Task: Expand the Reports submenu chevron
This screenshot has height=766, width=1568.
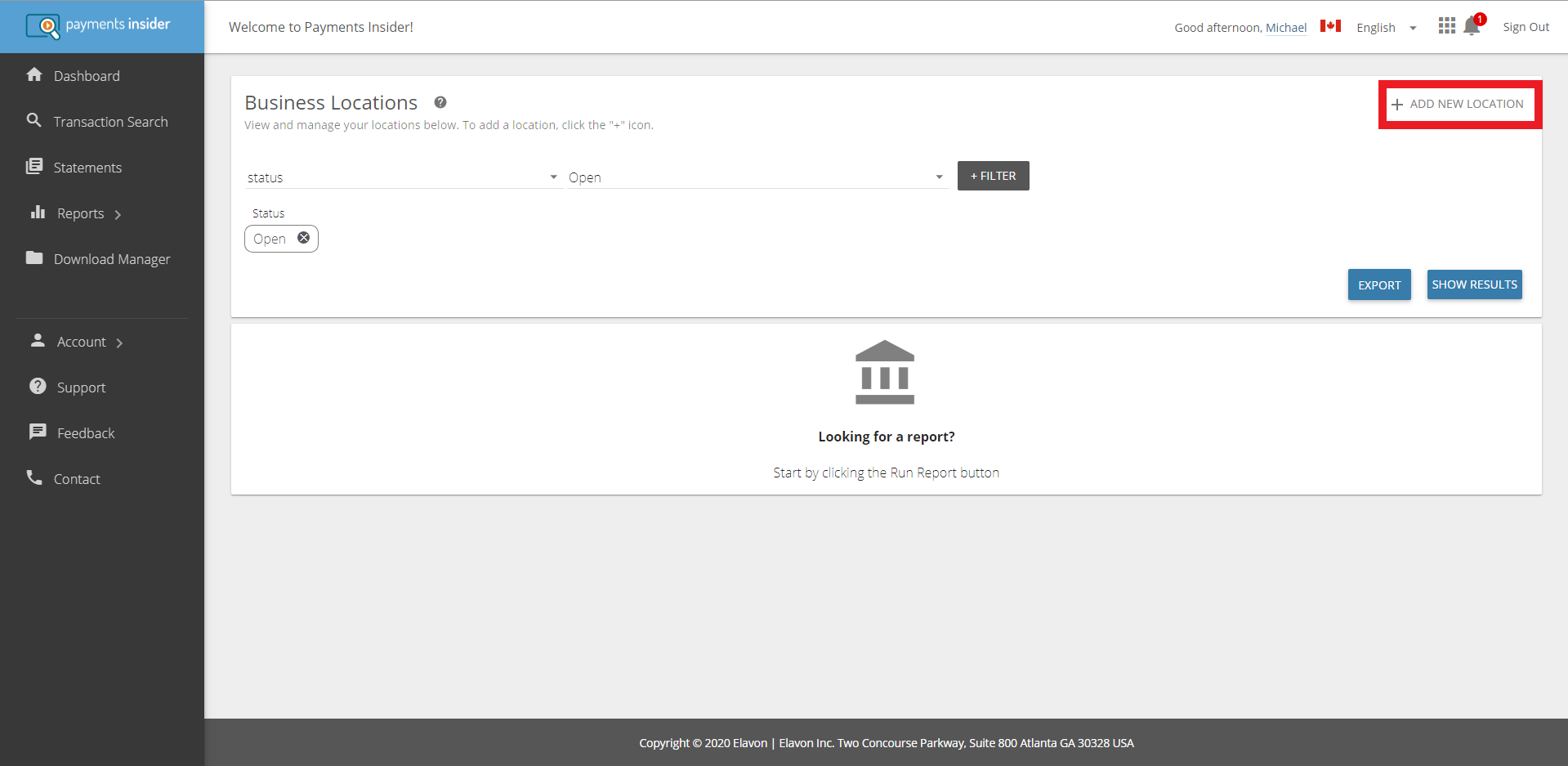Action: pyautogui.click(x=118, y=214)
